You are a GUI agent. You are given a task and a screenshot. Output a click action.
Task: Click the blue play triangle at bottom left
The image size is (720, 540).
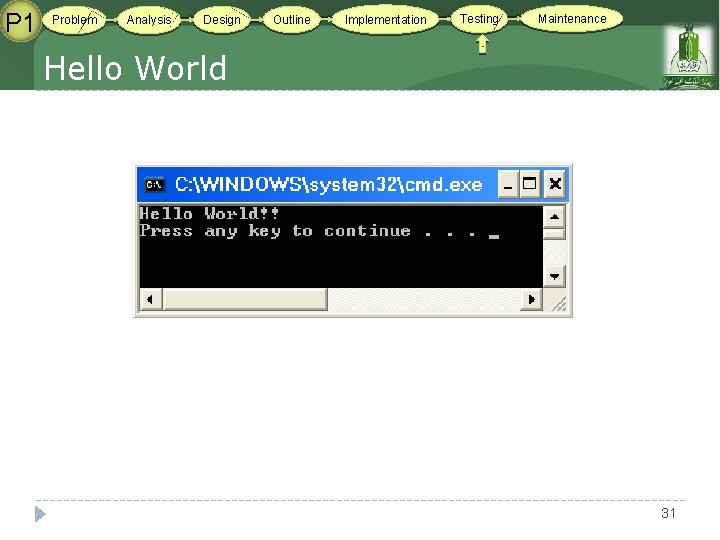(x=40, y=514)
